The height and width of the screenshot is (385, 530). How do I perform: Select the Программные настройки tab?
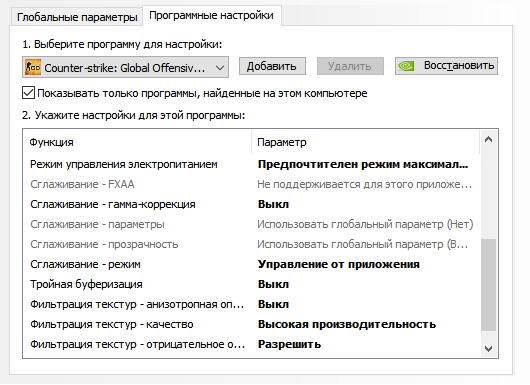pos(212,16)
